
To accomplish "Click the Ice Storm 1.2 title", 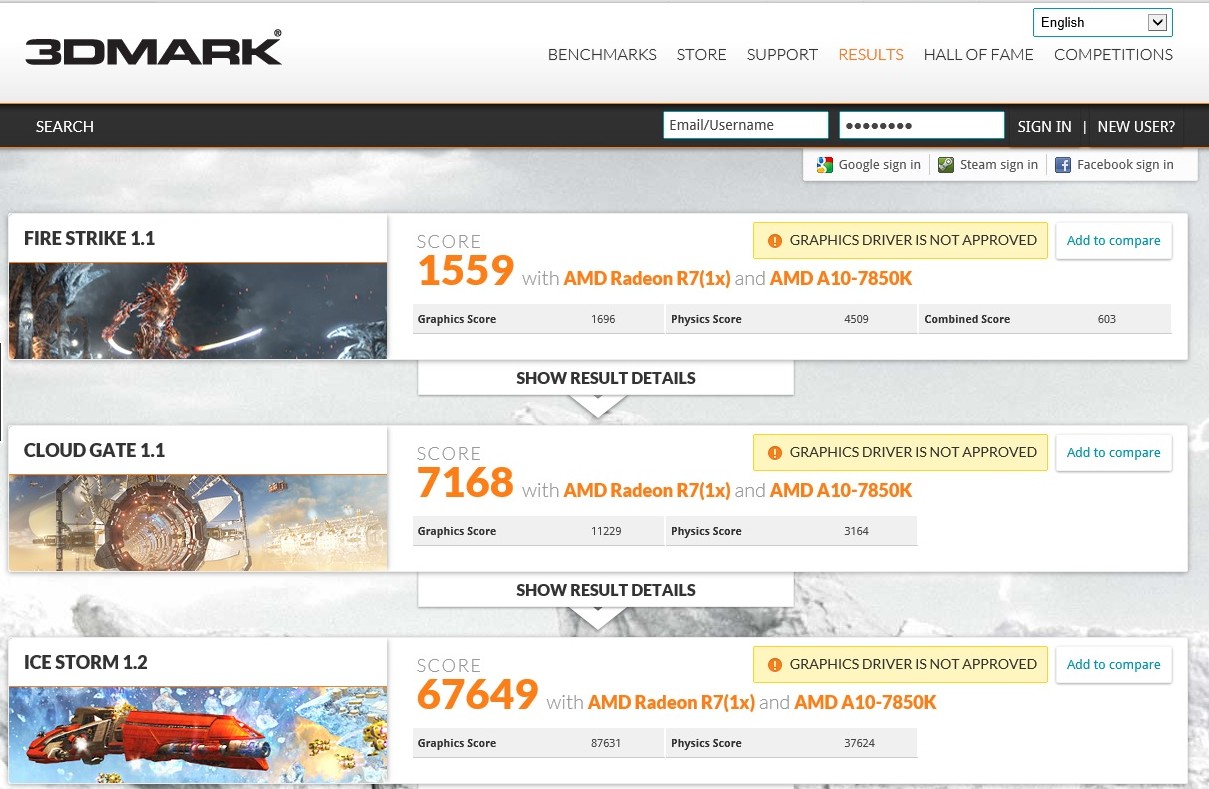I will pos(86,662).
